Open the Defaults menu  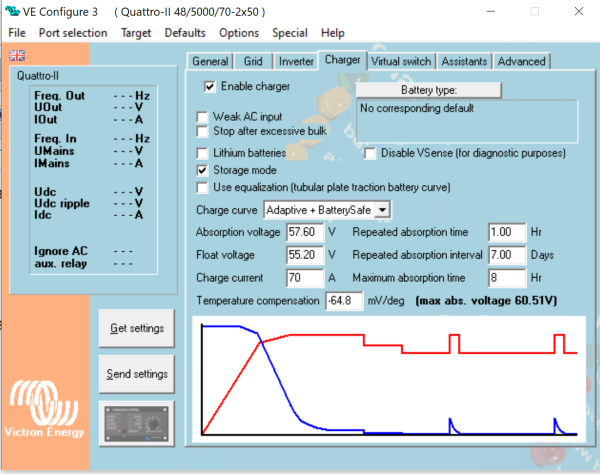point(185,33)
